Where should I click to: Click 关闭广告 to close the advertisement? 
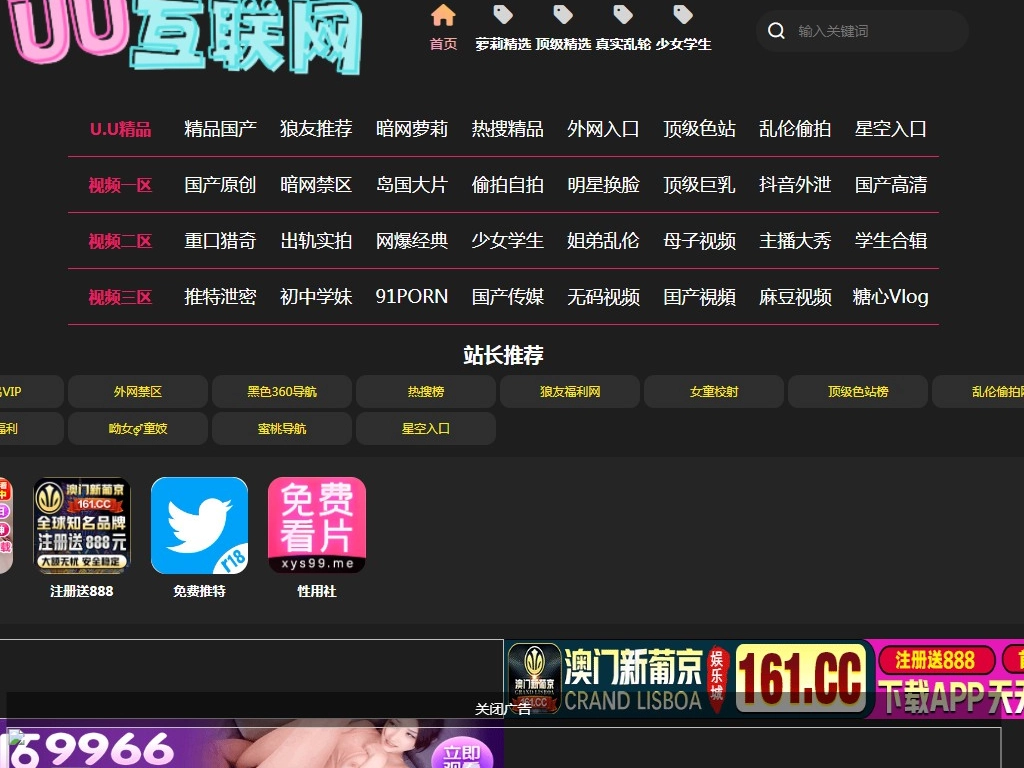point(503,707)
